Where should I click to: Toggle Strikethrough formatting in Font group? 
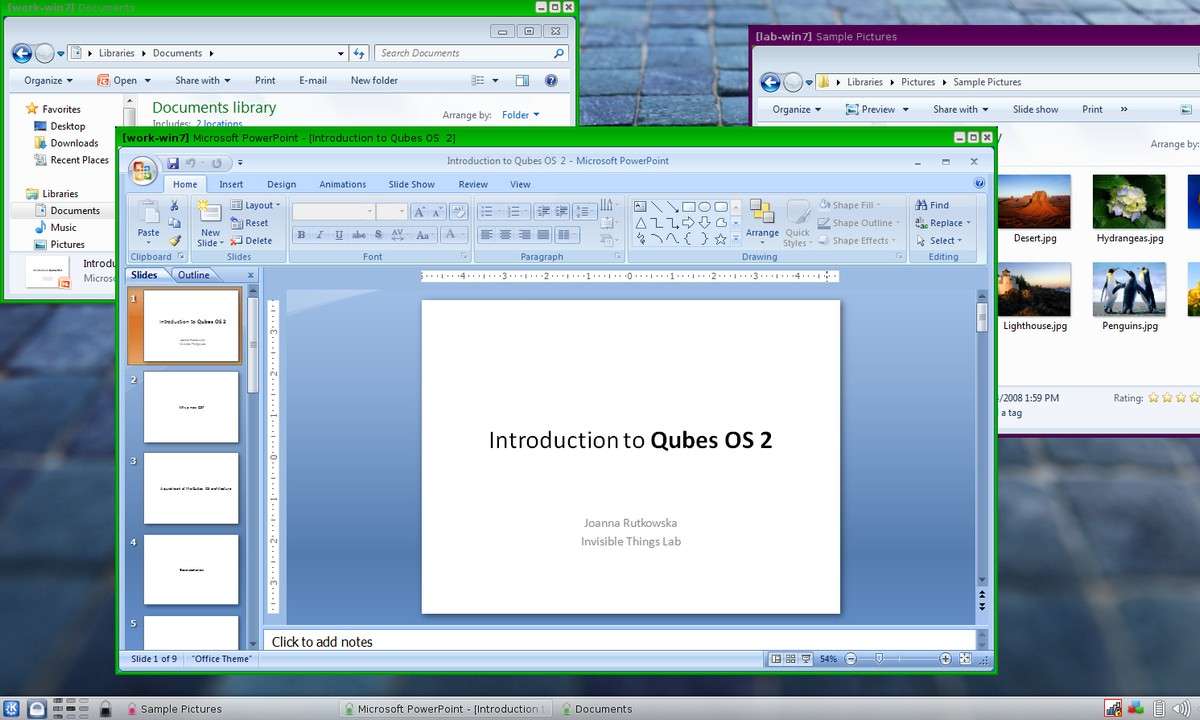[x=358, y=235]
